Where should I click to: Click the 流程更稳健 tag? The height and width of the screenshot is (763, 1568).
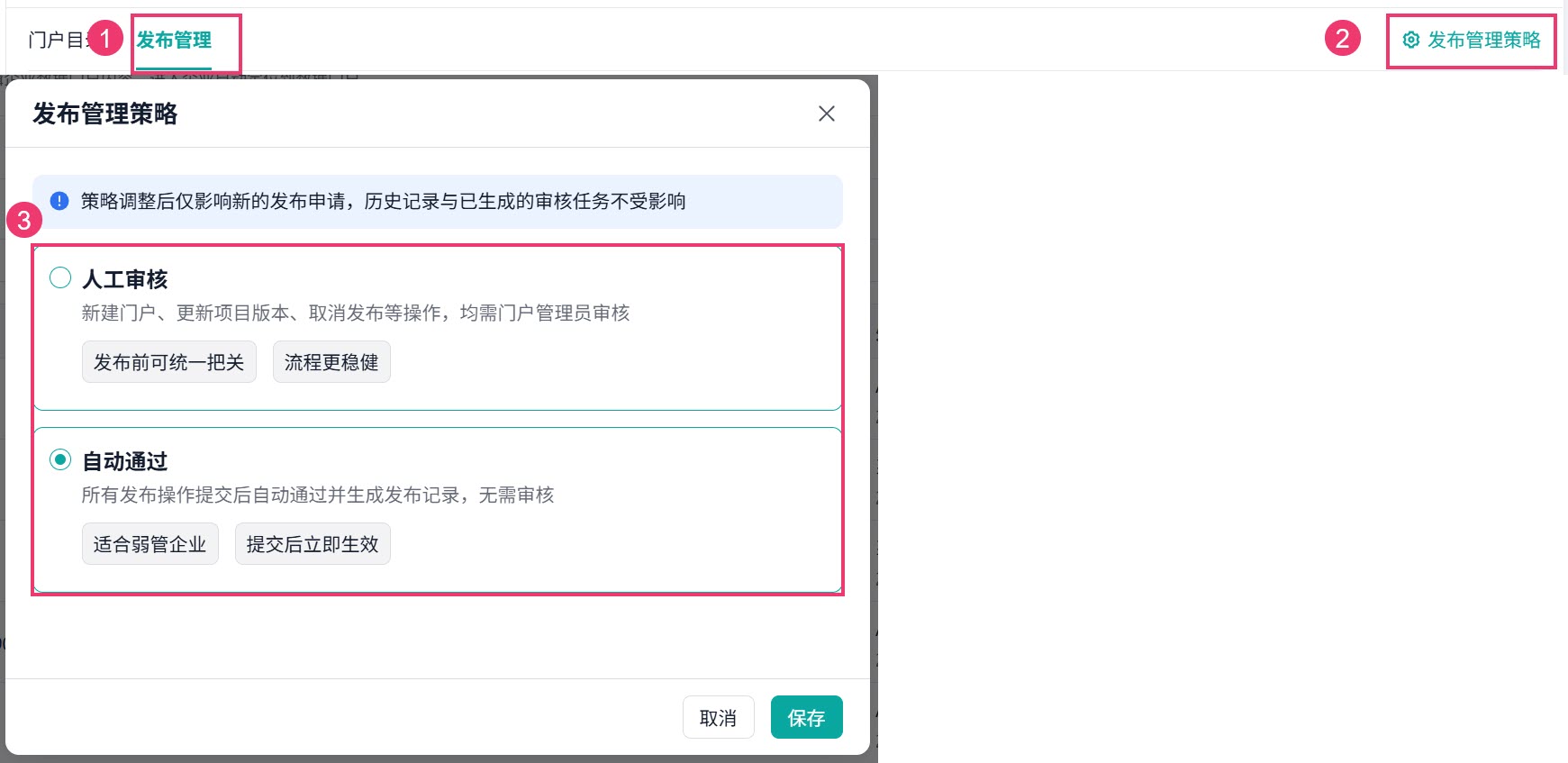(331, 361)
